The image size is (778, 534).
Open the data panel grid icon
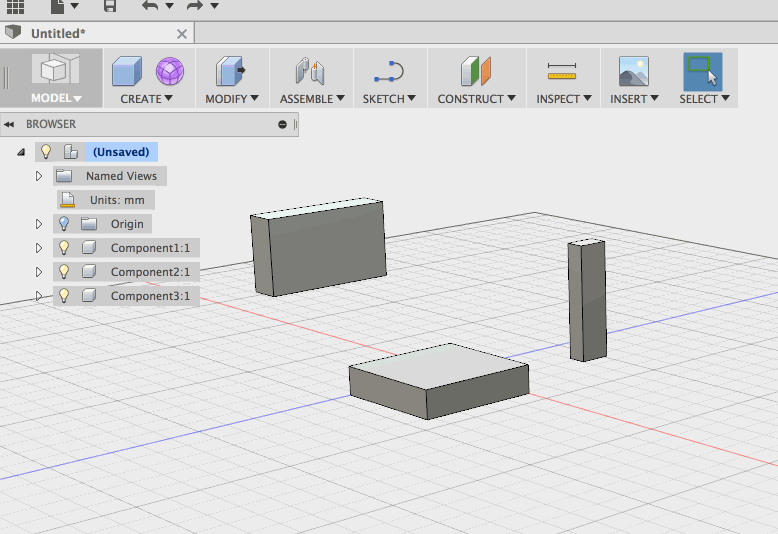pyautogui.click(x=15, y=6)
